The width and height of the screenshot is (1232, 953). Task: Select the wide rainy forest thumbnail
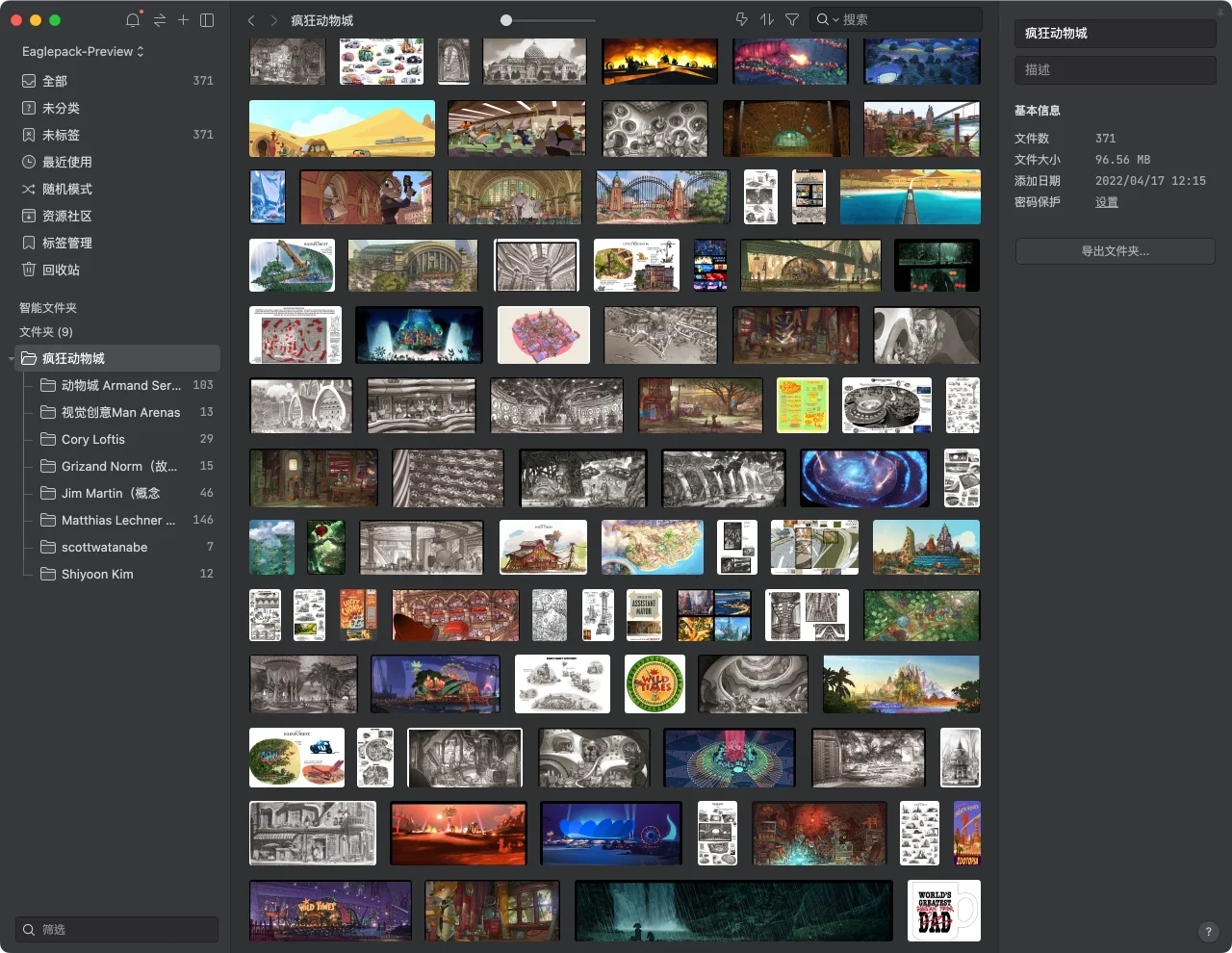[733, 911]
